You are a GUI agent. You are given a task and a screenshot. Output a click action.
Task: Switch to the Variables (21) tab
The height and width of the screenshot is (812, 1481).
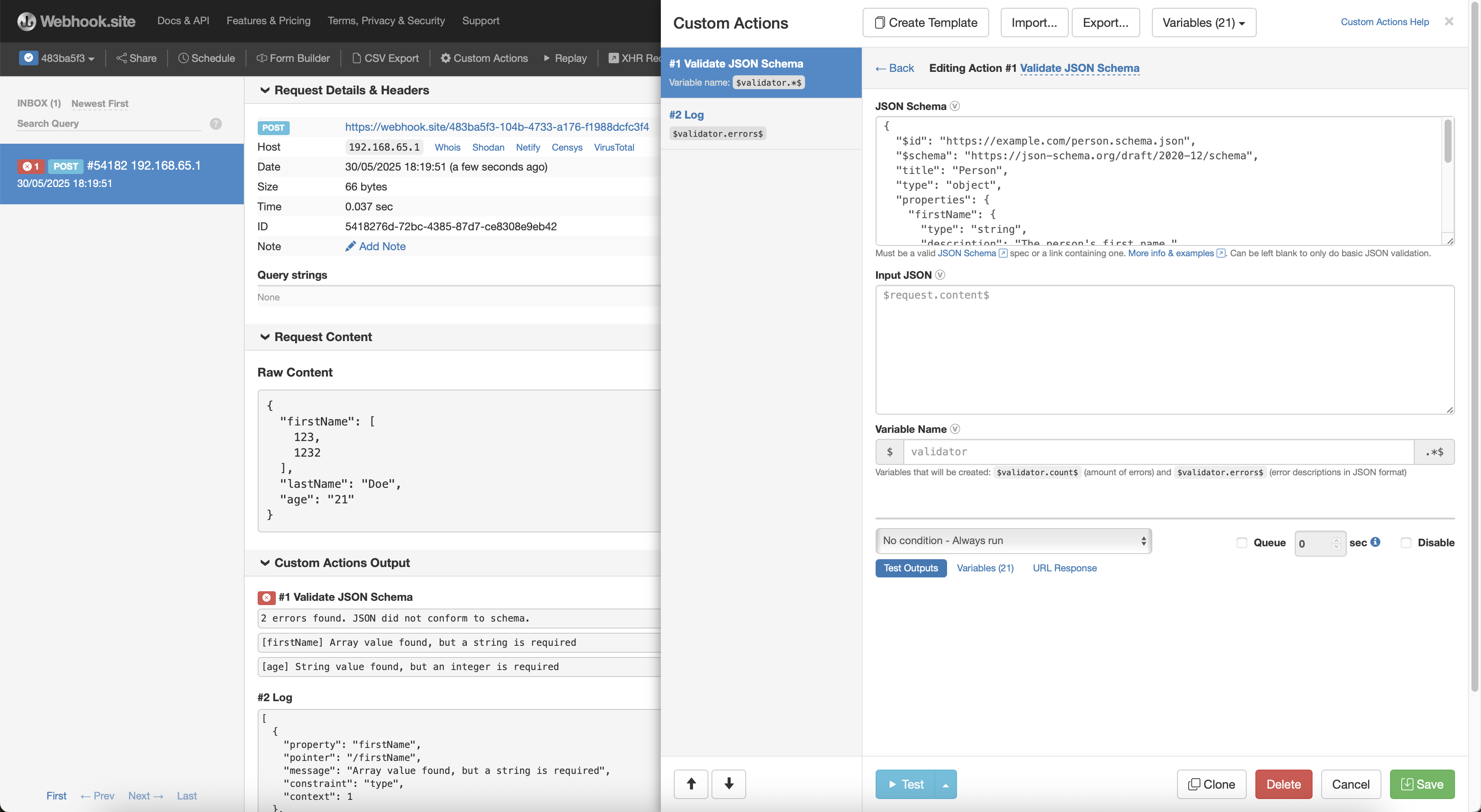tap(985, 568)
